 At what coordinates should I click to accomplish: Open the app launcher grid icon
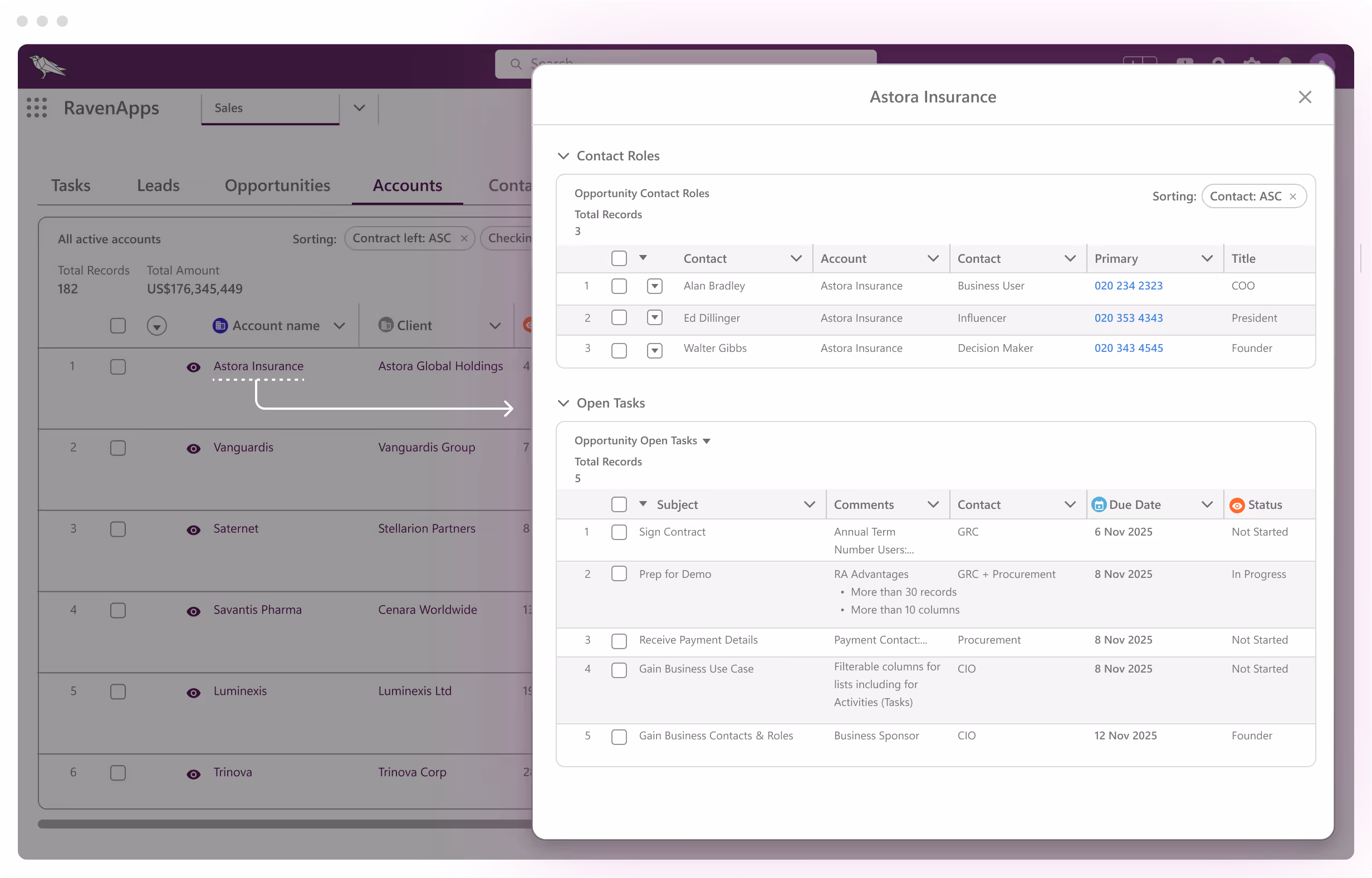click(x=36, y=108)
